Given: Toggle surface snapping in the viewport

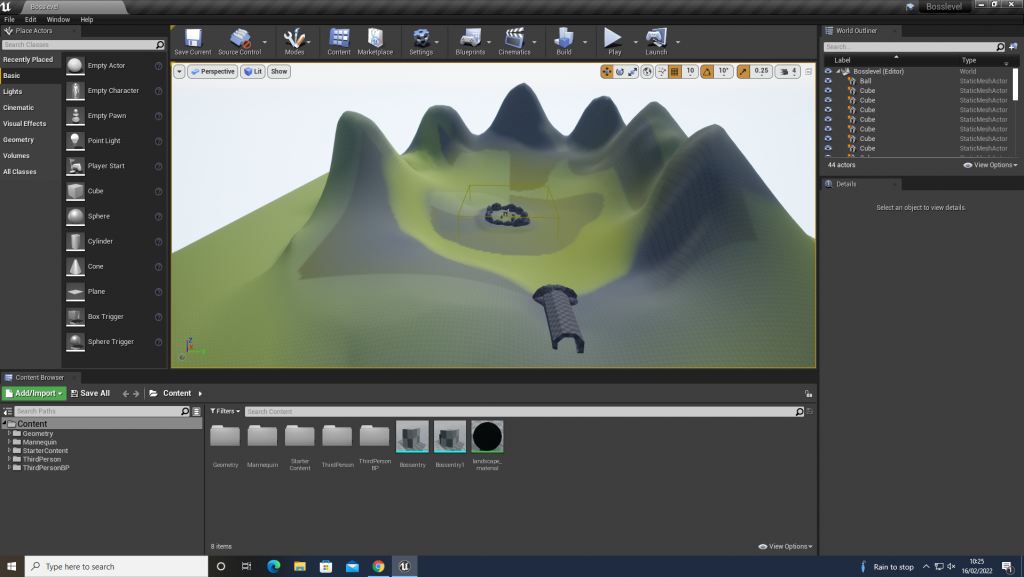Looking at the screenshot, I should (661, 72).
